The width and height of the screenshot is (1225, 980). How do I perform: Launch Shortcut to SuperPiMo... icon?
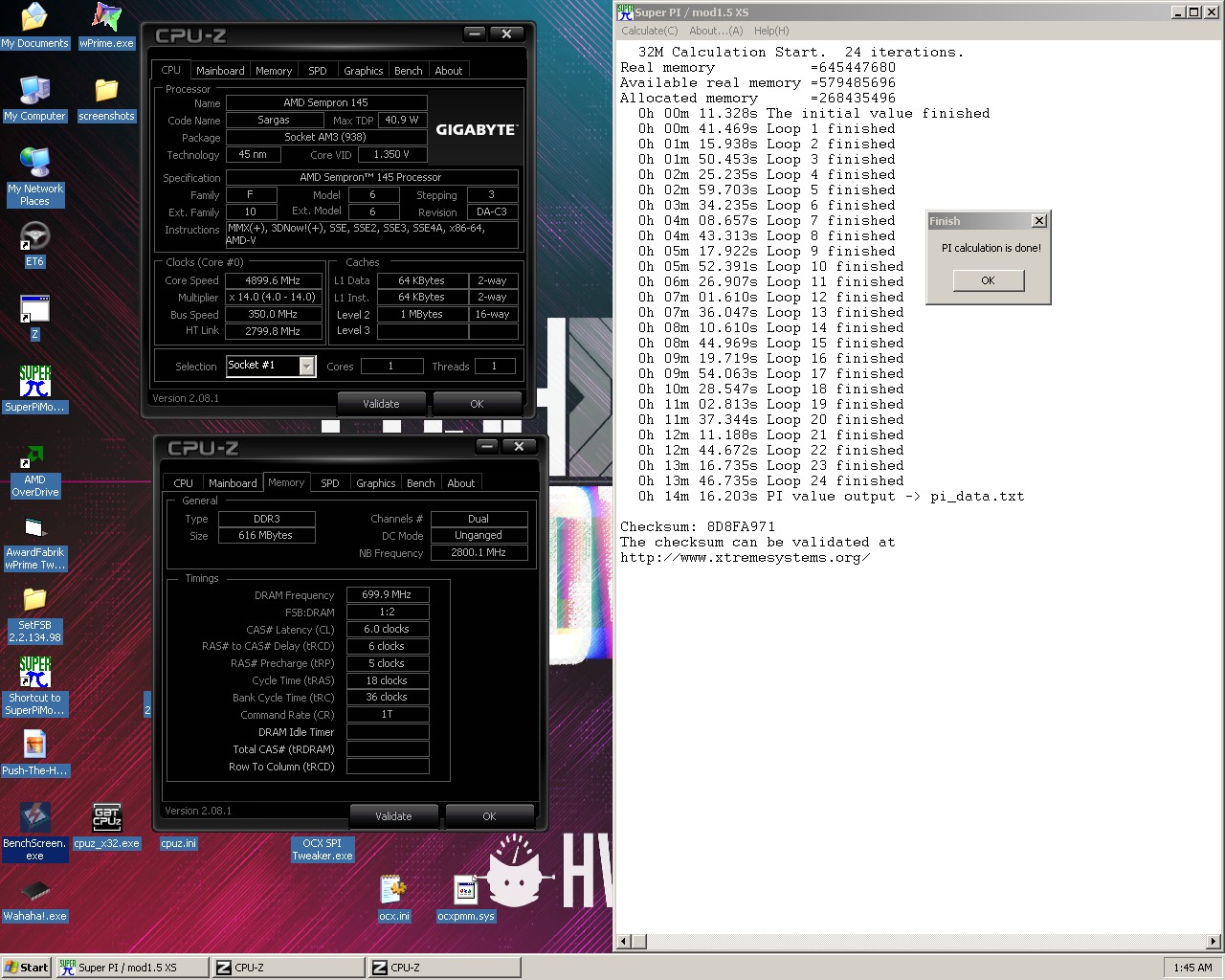34,687
